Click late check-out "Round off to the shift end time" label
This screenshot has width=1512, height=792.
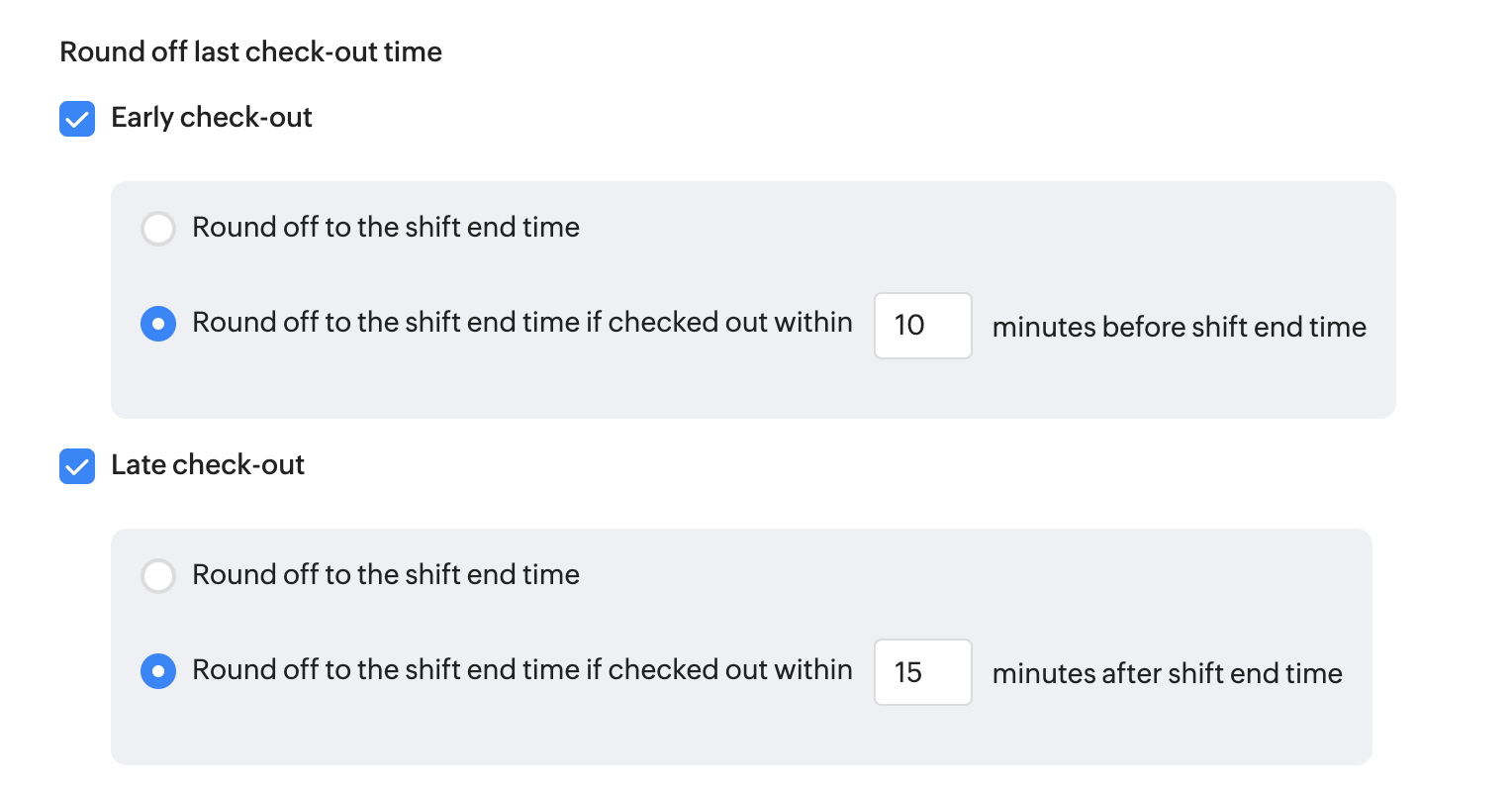tap(386, 575)
